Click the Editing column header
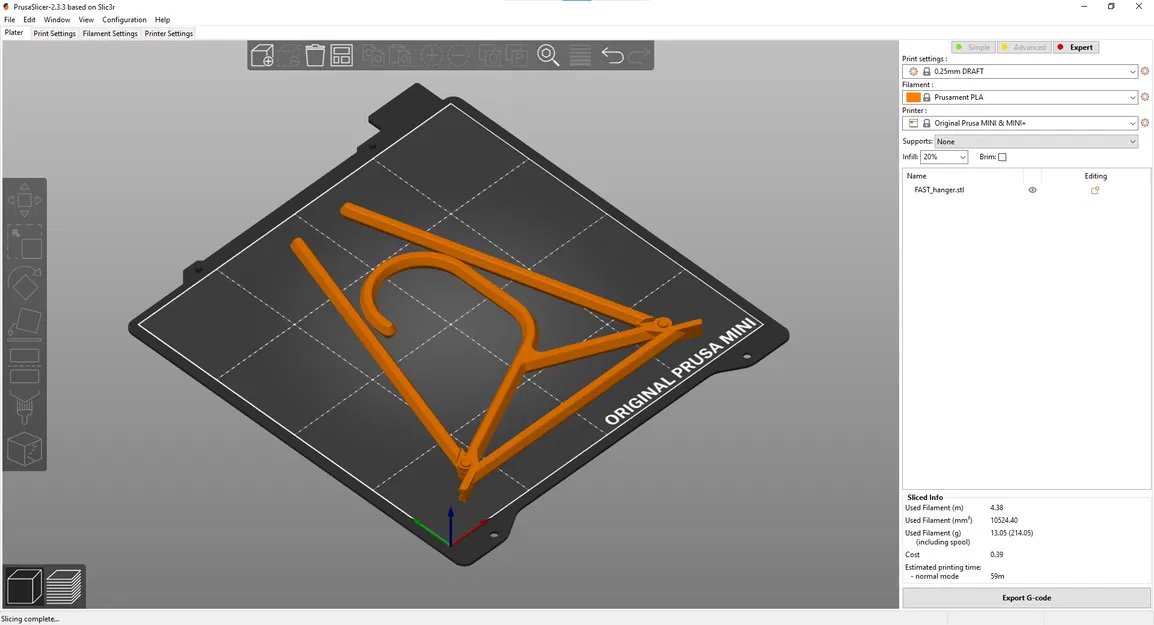This screenshot has width=1154, height=625. 1095,176
